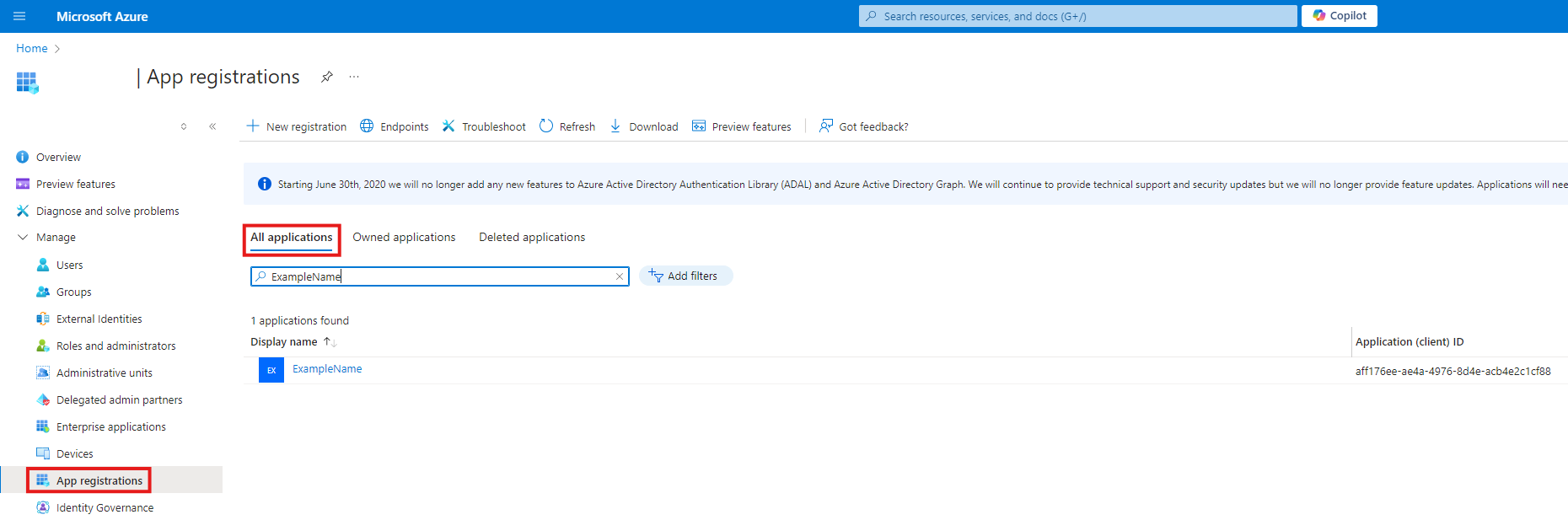The width and height of the screenshot is (1568, 520).
Task: Click the Roles and administrators icon
Action: point(43,346)
